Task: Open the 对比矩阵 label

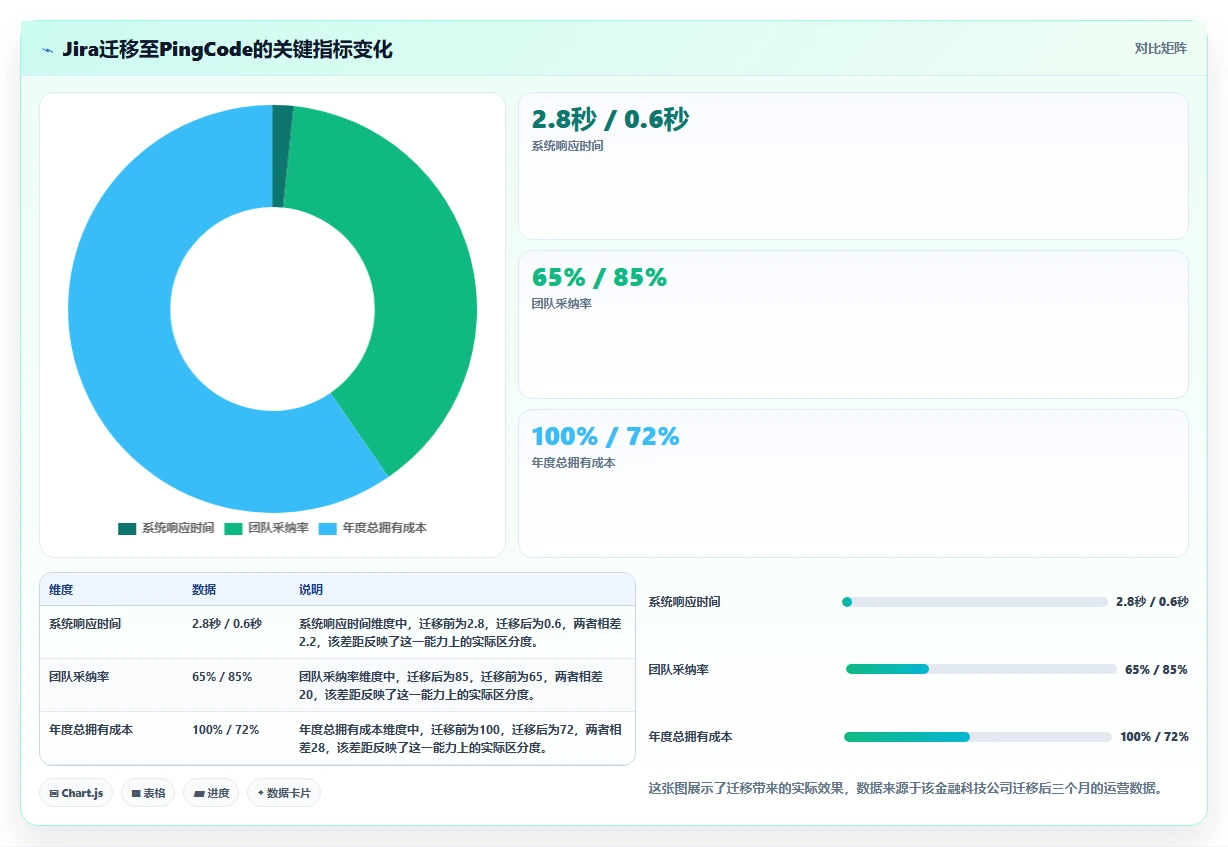Action: (1161, 48)
